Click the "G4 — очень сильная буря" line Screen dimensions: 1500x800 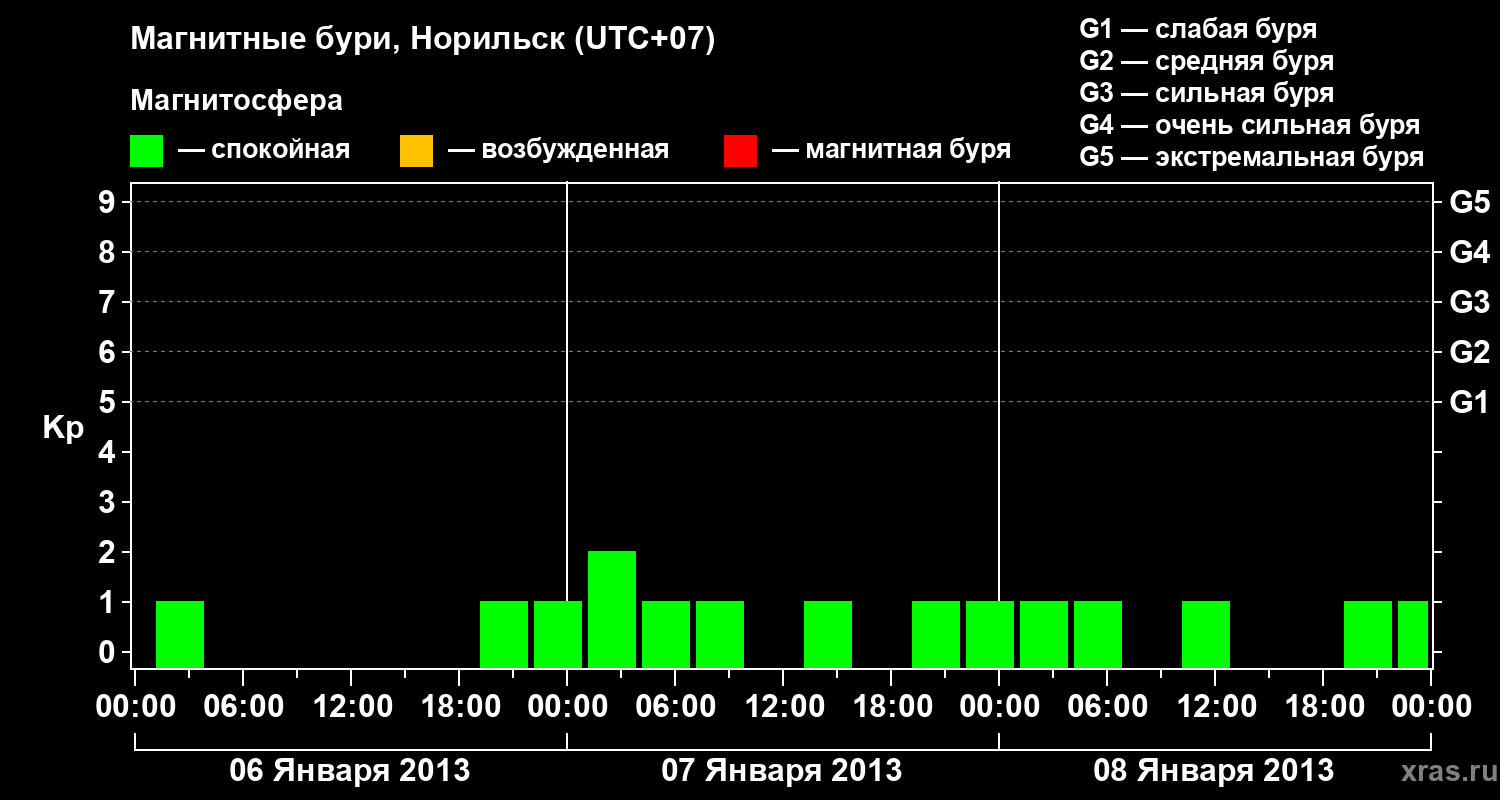click(x=1249, y=125)
